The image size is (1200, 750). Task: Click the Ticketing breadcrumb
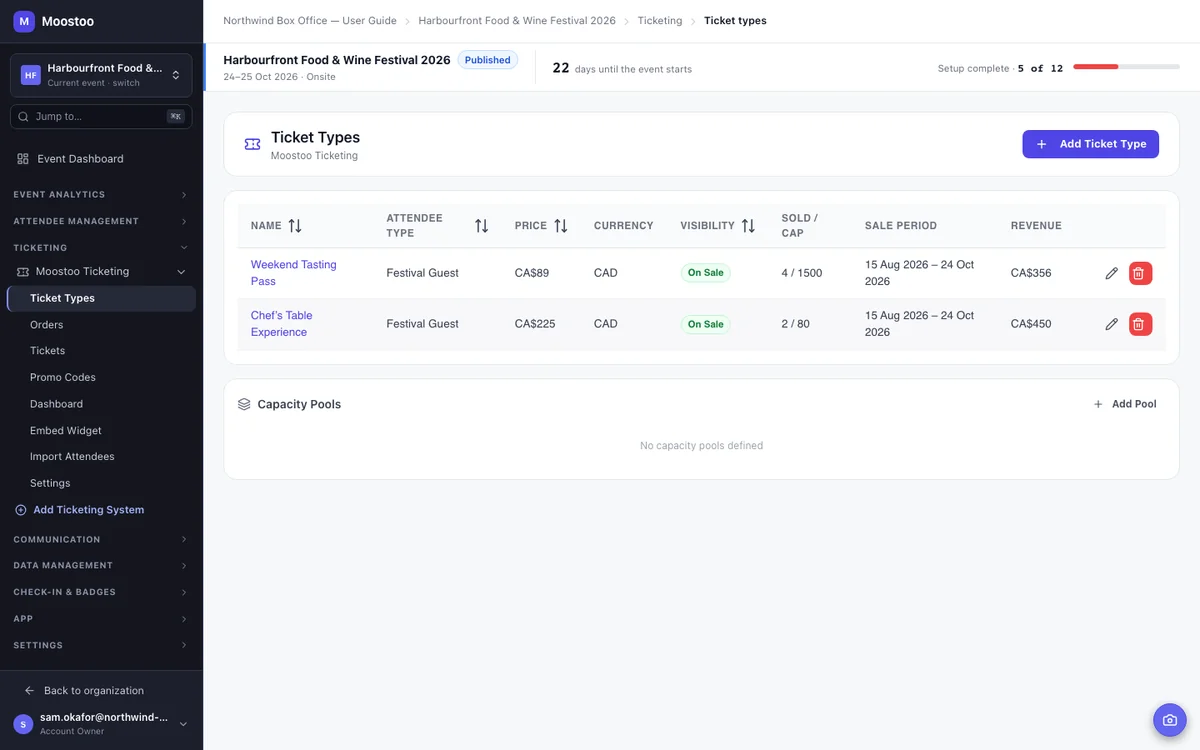tap(660, 21)
